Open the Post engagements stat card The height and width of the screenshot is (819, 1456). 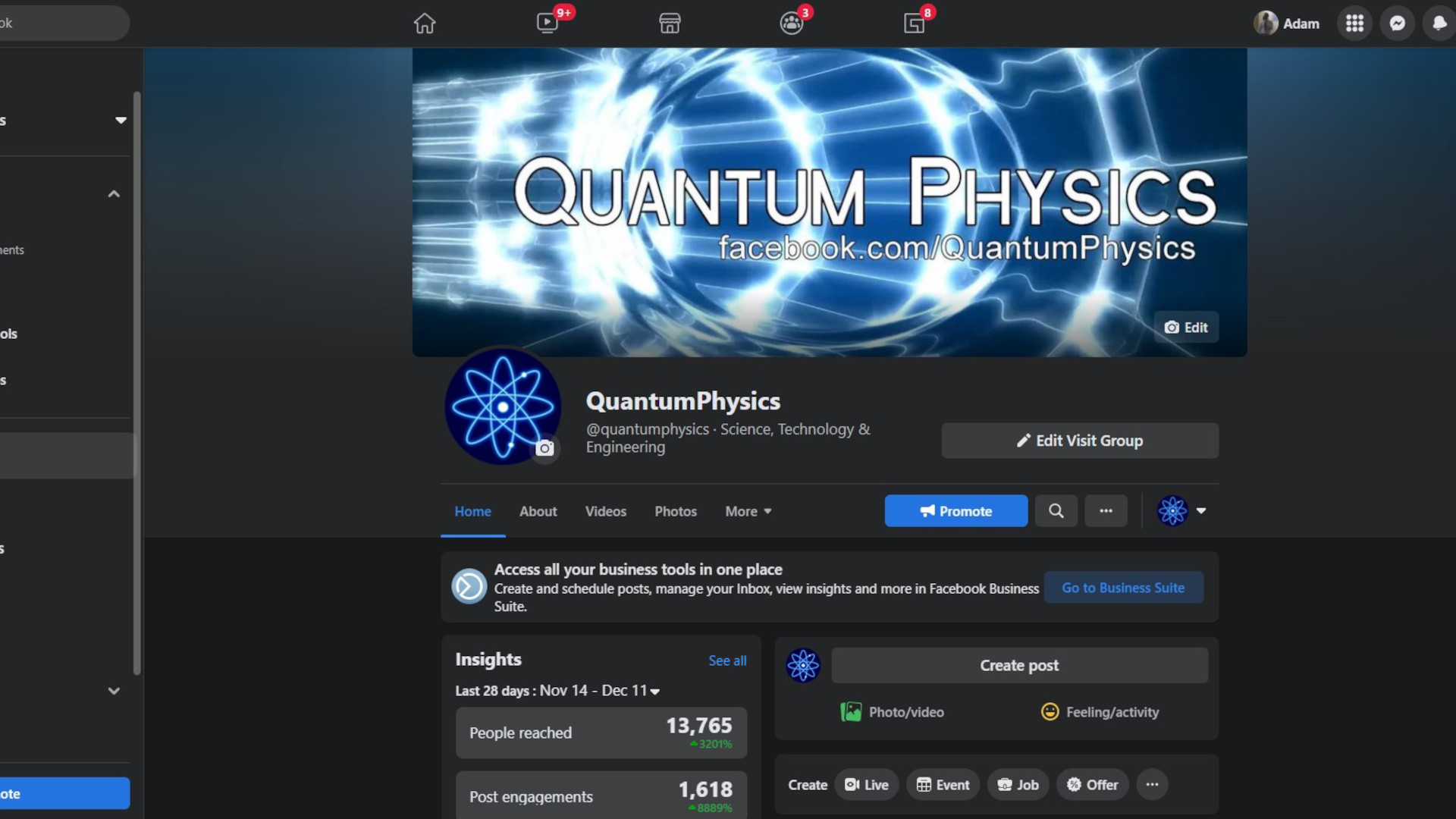coord(601,795)
